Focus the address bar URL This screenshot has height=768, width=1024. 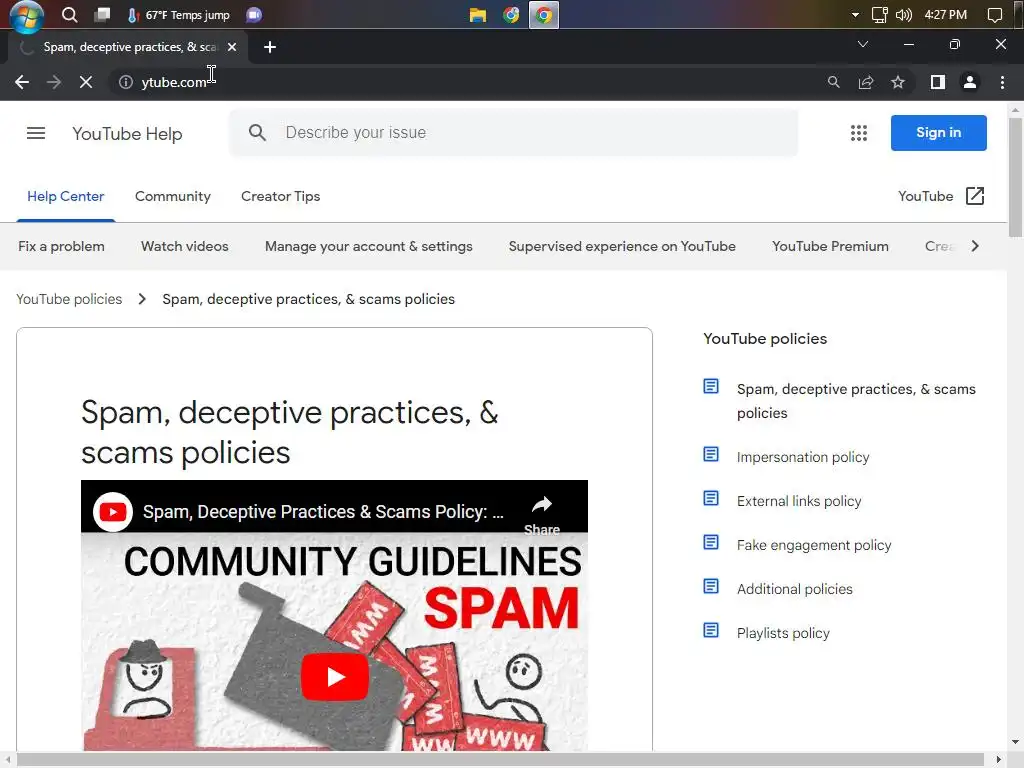click(x=174, y=82)
